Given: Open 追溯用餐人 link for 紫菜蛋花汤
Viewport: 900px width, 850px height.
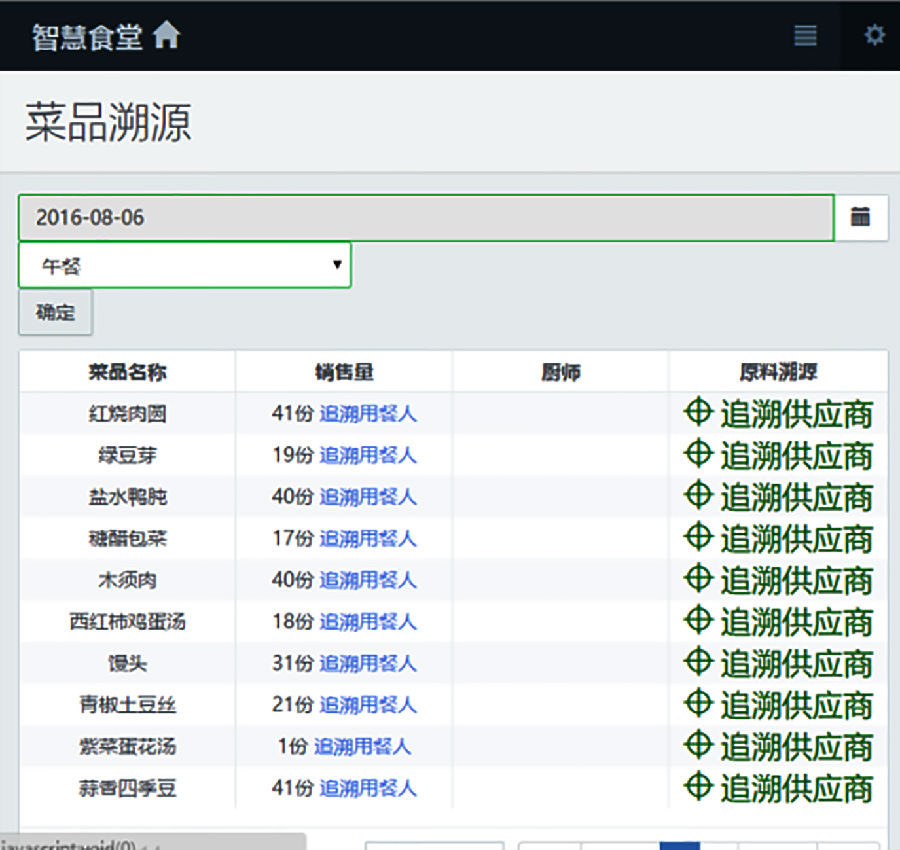Looking at the screenshot, I should [x=362, y=747].
